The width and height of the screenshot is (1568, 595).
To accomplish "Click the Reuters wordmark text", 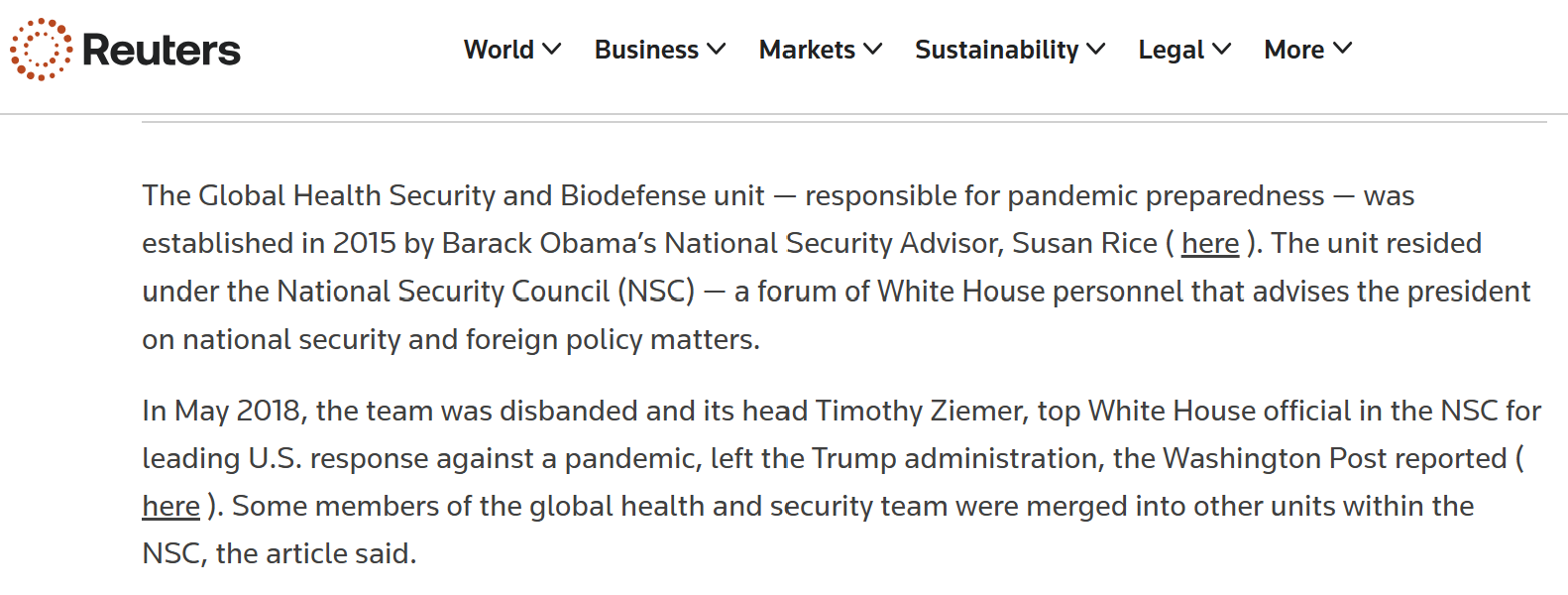I will 162,50.
